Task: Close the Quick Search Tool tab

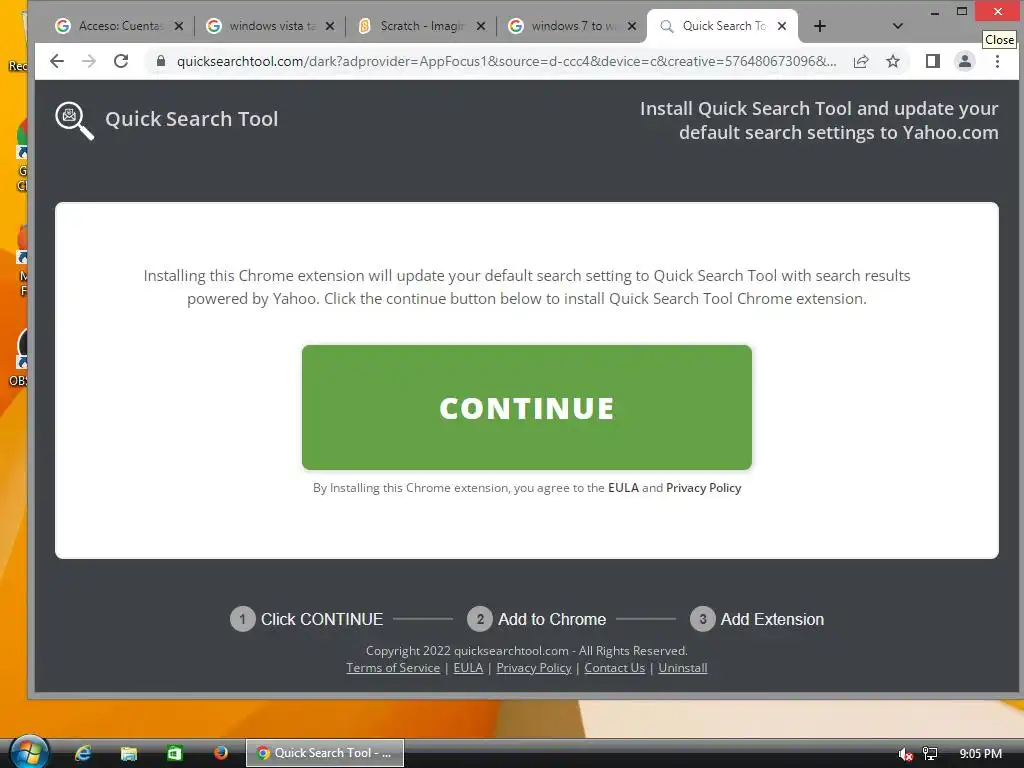Action: [782, 26]
